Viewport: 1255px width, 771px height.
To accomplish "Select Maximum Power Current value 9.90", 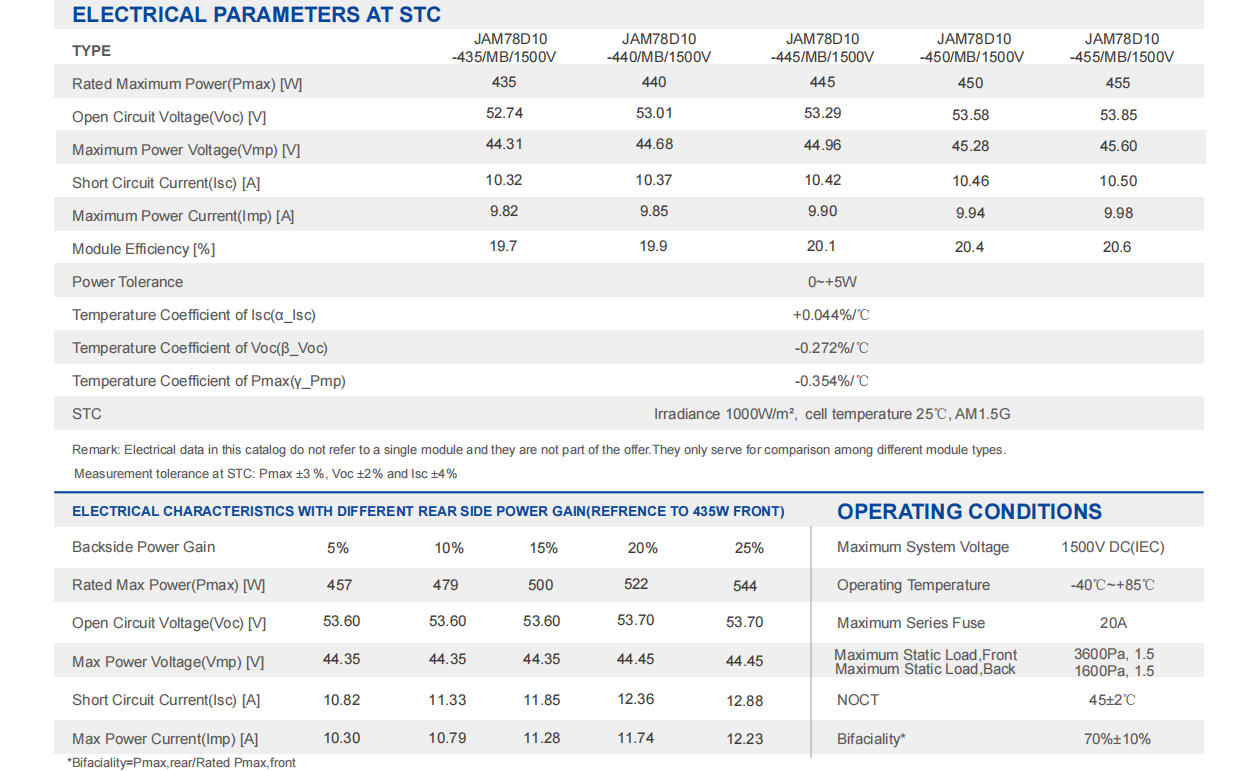I will pos(822,211).
